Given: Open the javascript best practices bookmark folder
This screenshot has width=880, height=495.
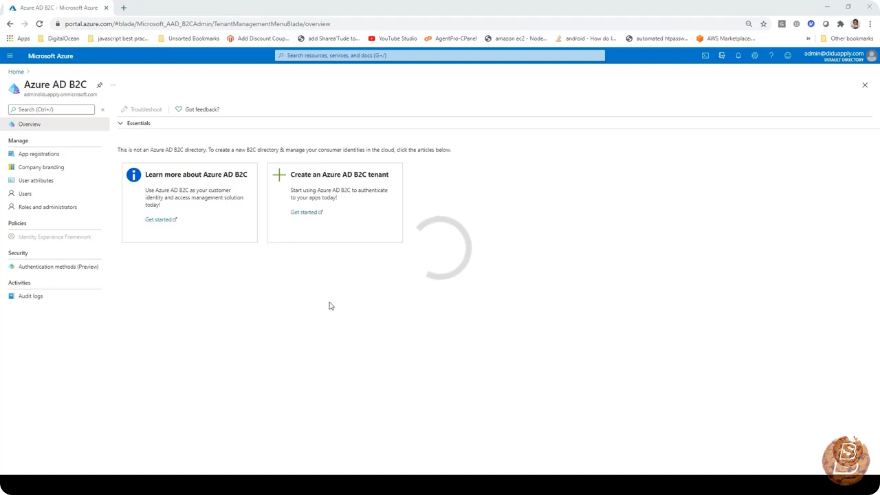Looking at the screenshot, I should click(x=118, y=39).
